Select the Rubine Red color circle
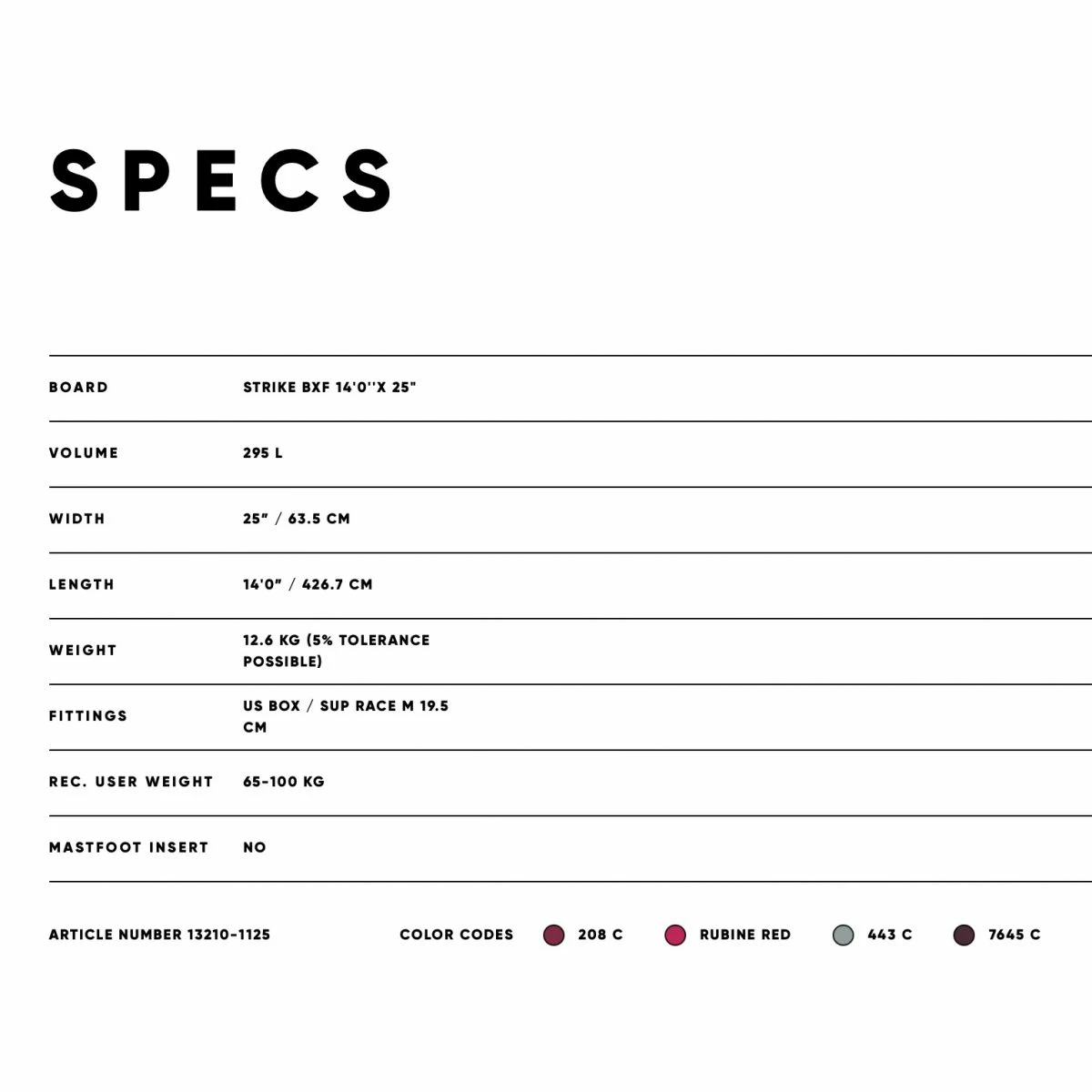1092x1092 pixels. (x=675, y=935)
